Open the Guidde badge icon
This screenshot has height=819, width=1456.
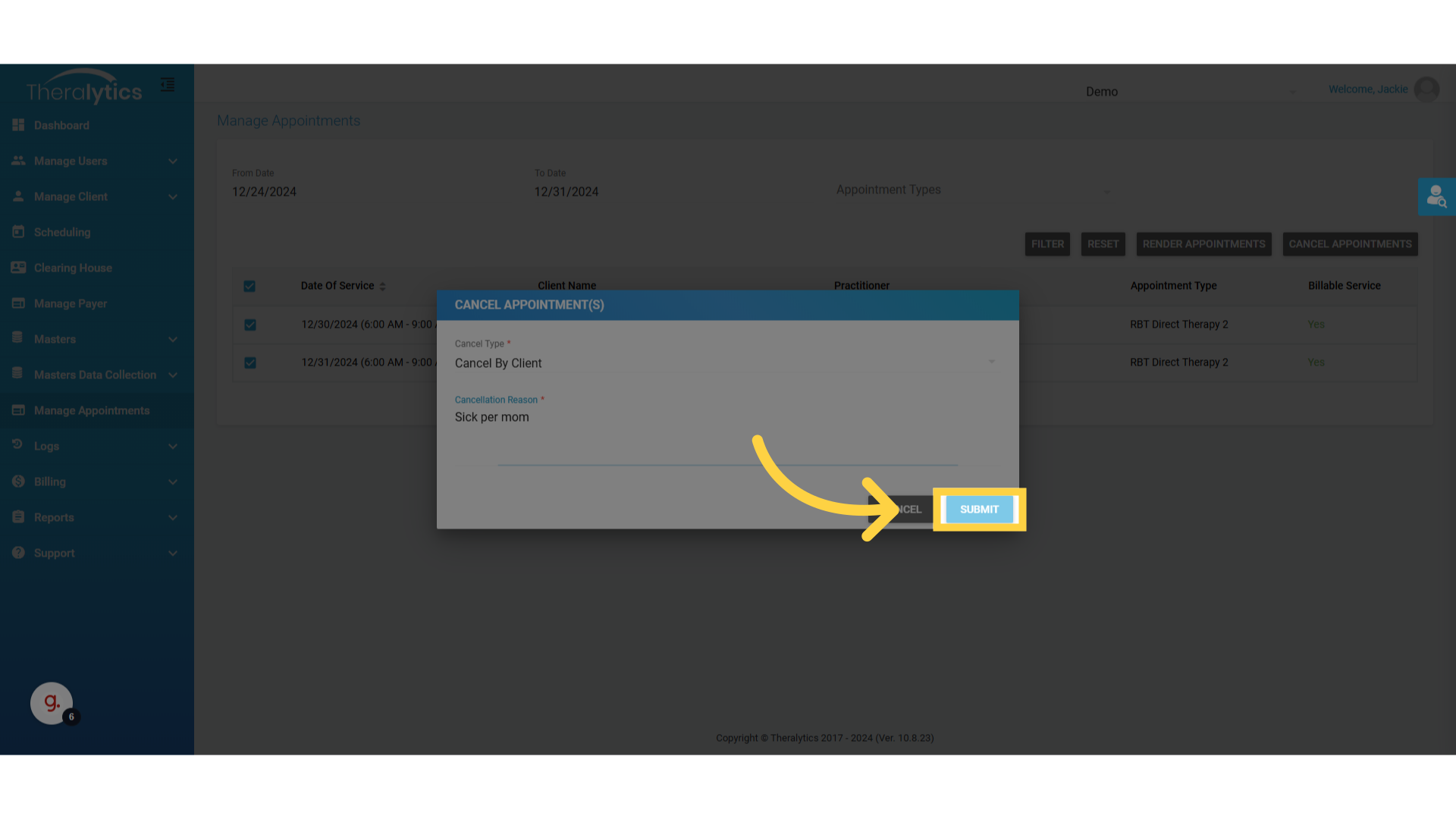pyautogui.click(x=52, y=703)
